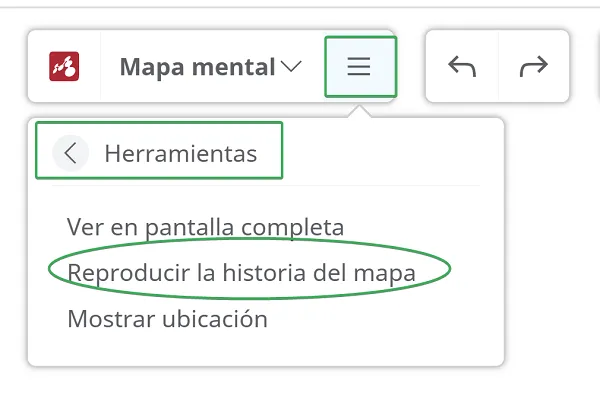Toggle location display with Mostrar ubicación
Viewport: 600px width, 412px height.
coord(167,319)
